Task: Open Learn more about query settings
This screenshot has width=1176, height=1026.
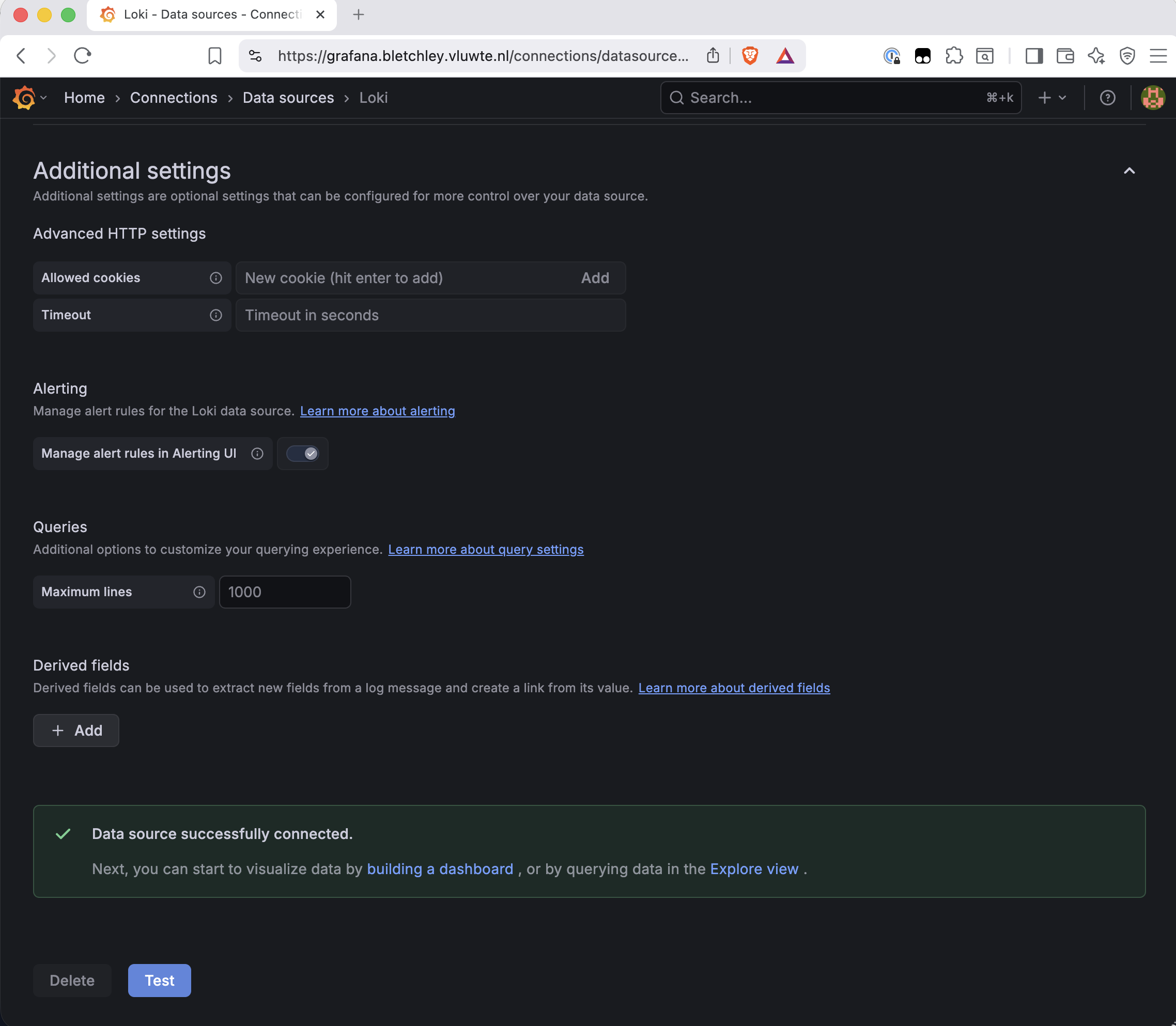Action: pos(486,550)
